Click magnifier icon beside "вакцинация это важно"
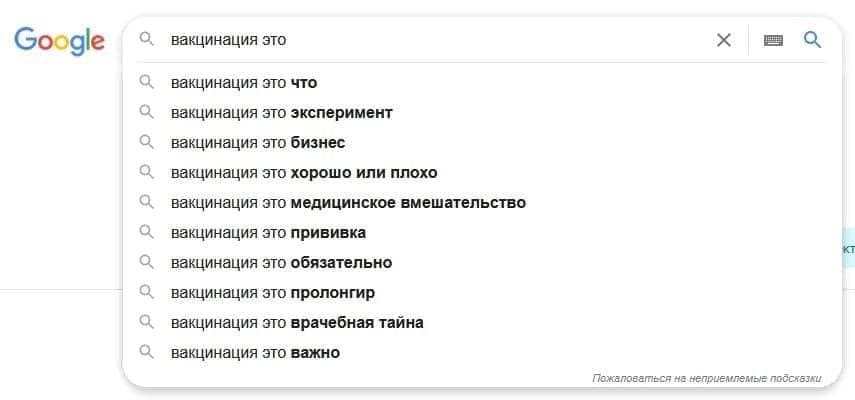The height and width of the screenshot is (400, 855). tap(147, 353)
